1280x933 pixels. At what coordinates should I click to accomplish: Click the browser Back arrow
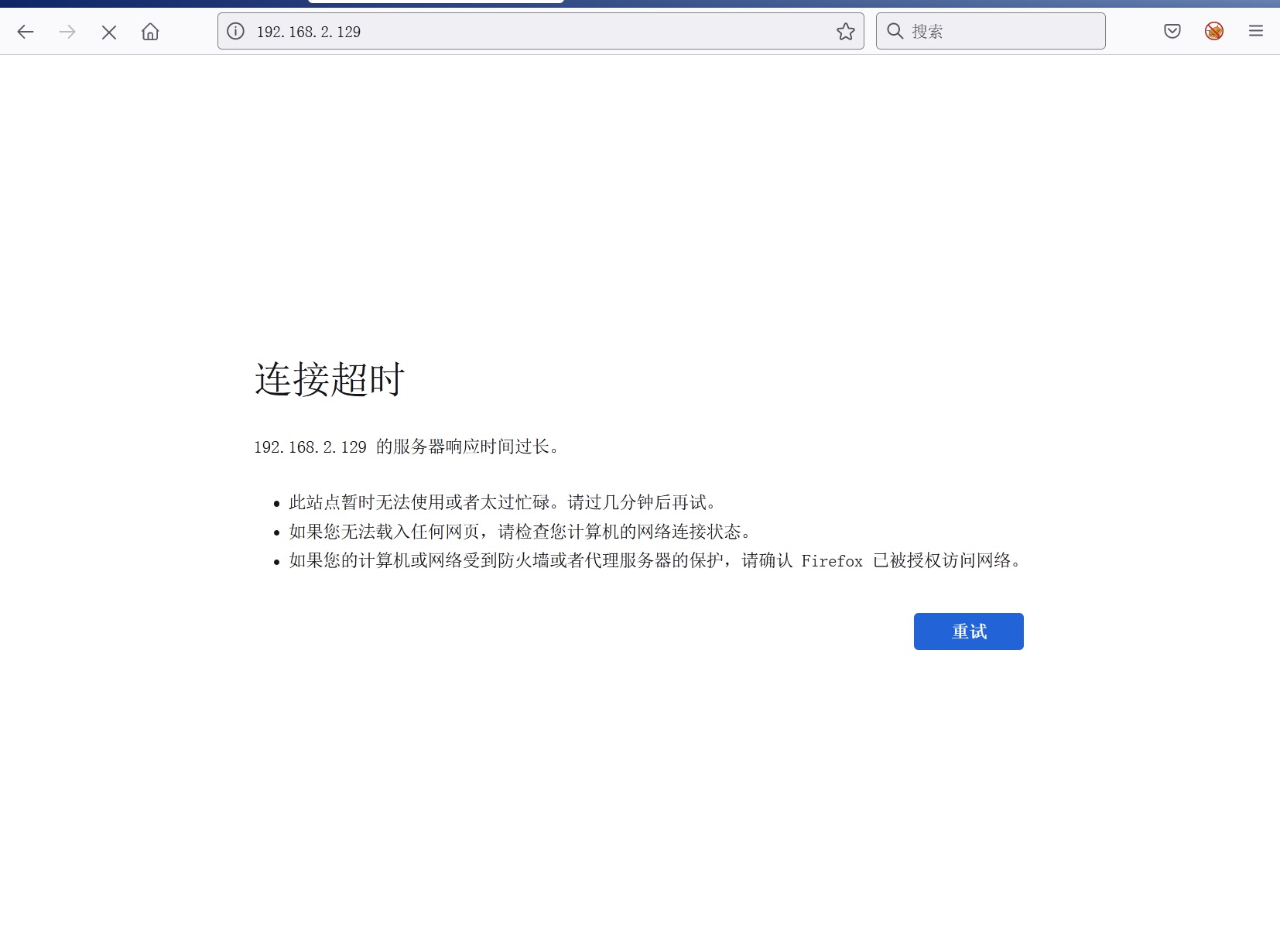25,32
